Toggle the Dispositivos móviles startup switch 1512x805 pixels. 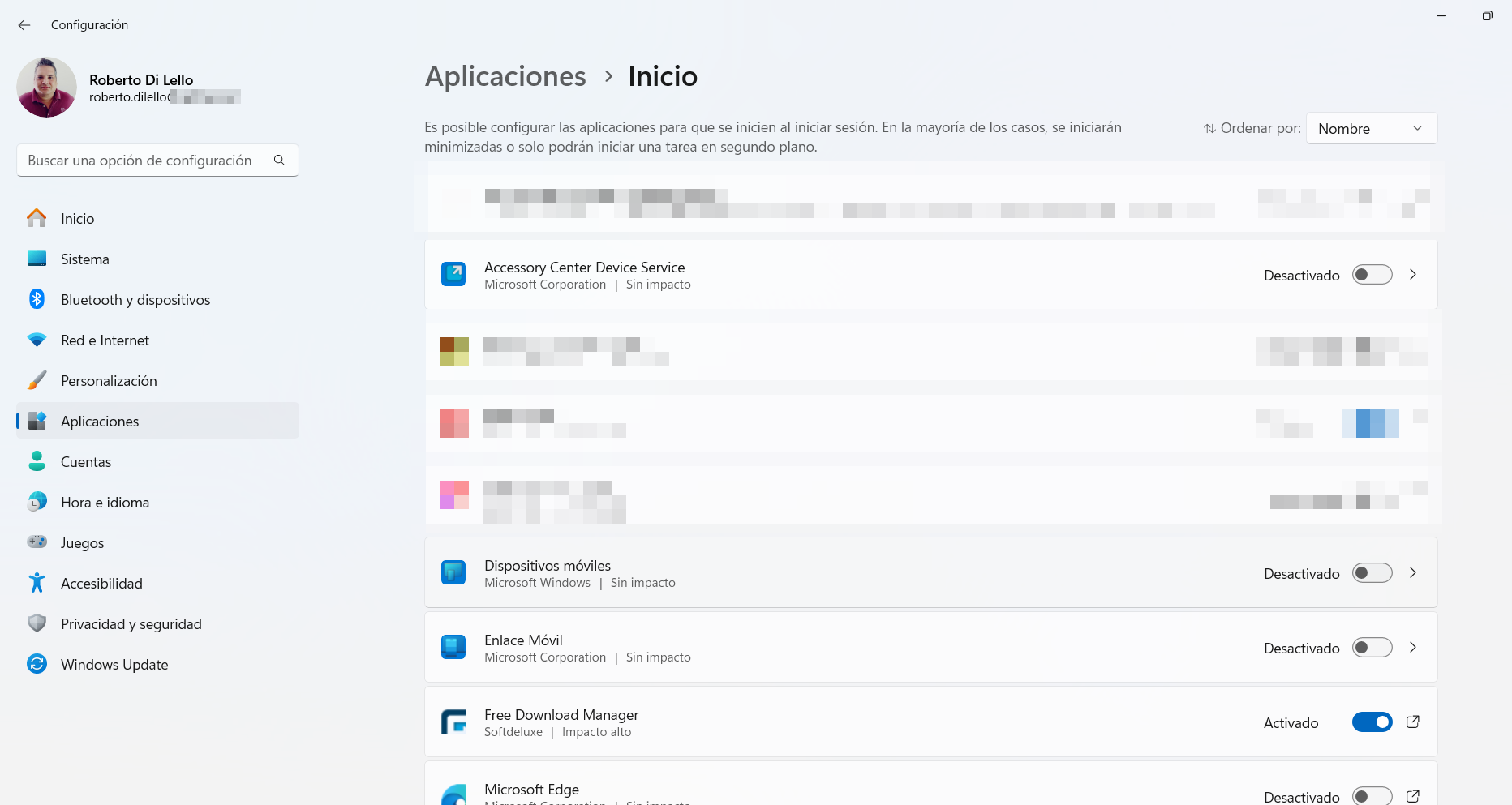click(1372, 573)
